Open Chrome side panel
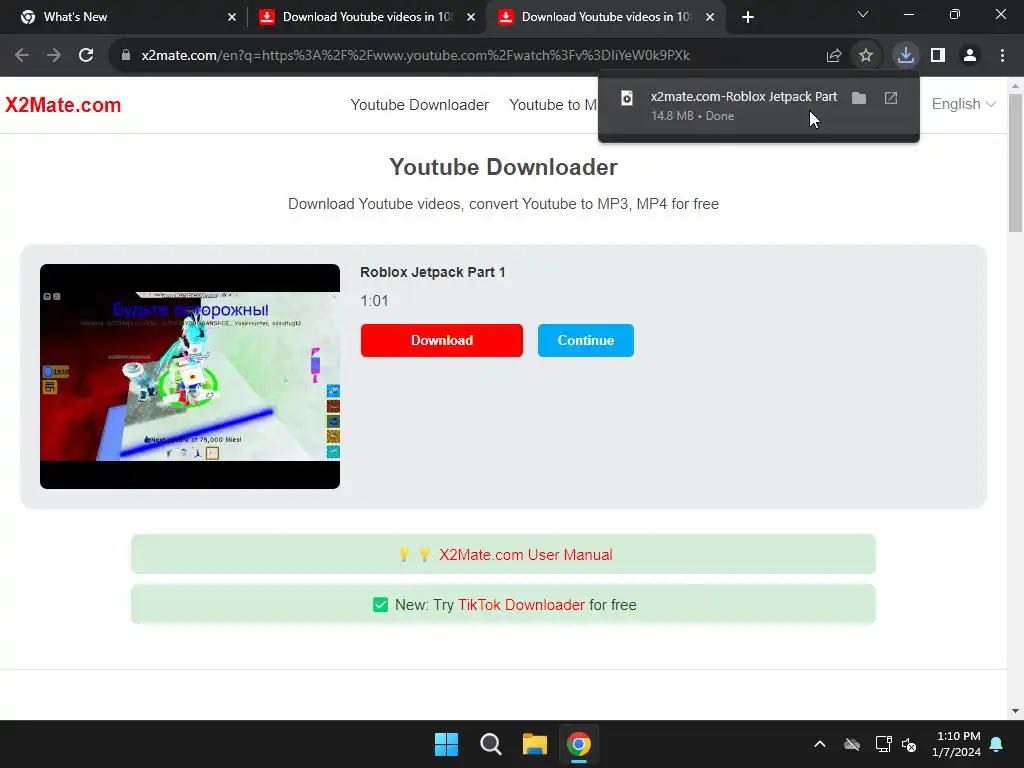The height and width of the screenshot is (768, 1024). 938,56
